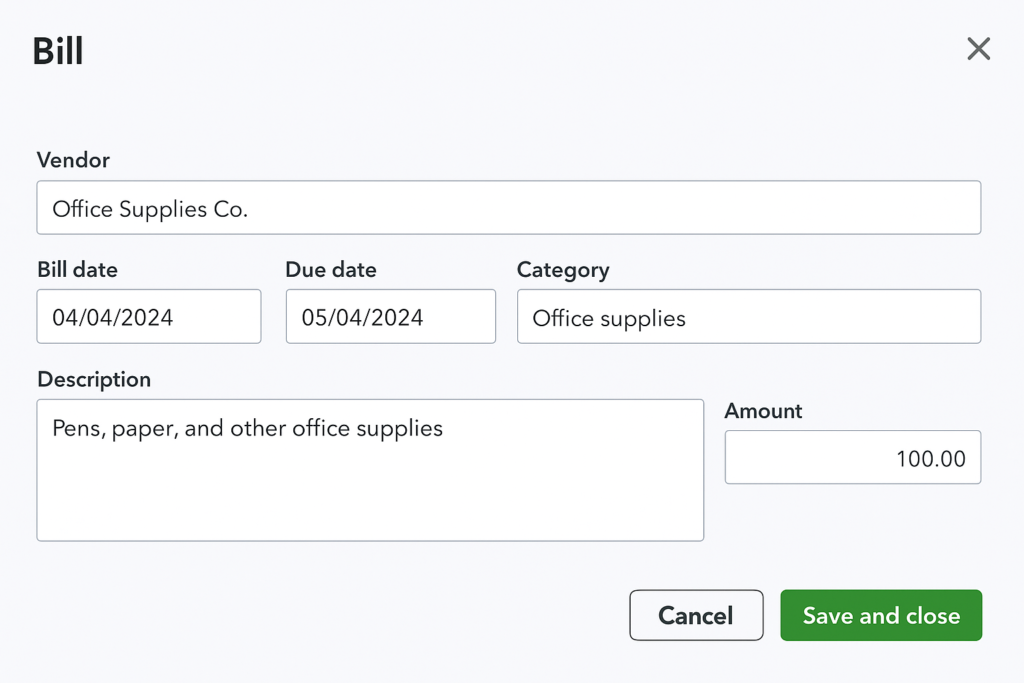Click the Bill date label
1024x683 pixels.
[x=77, y=270]
